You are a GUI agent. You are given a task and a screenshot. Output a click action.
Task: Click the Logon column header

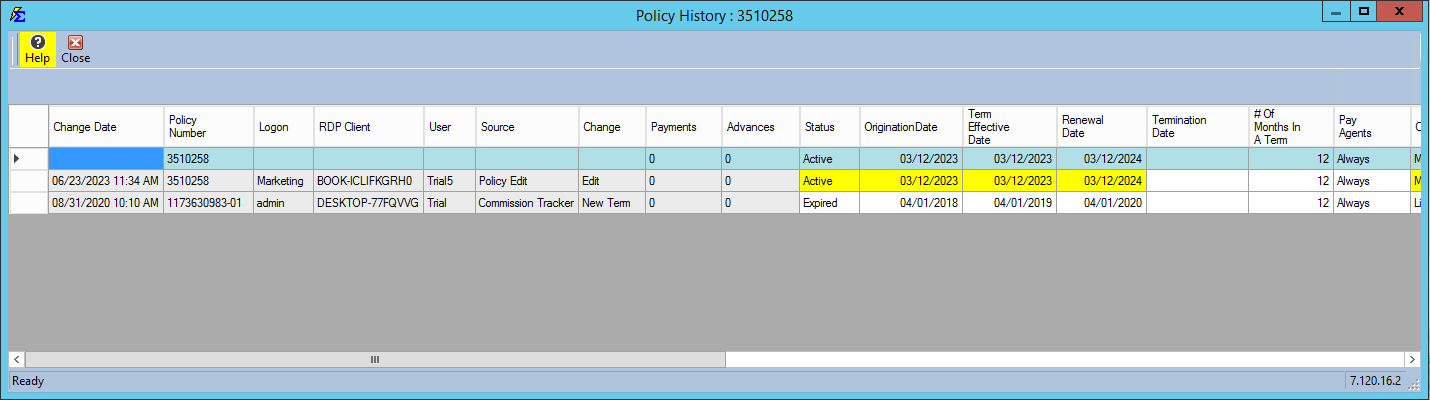point(284,127)
